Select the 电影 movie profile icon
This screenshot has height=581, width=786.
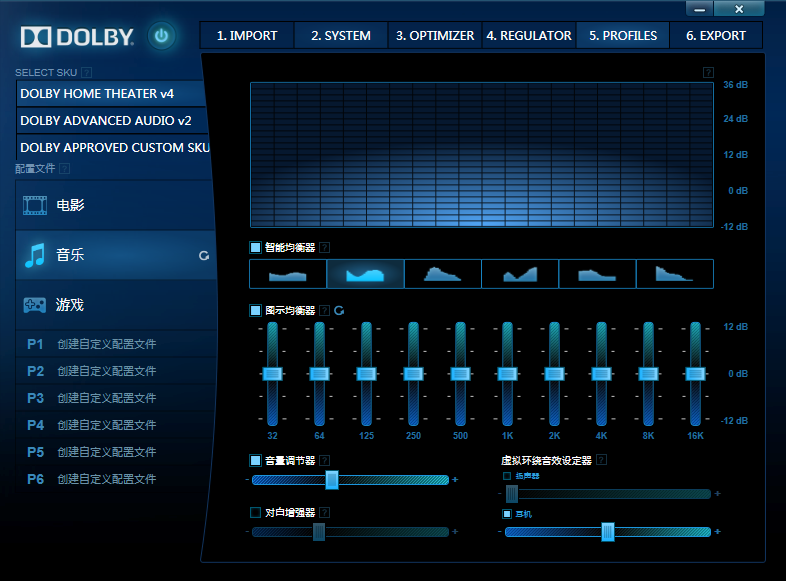coord(35,205)
